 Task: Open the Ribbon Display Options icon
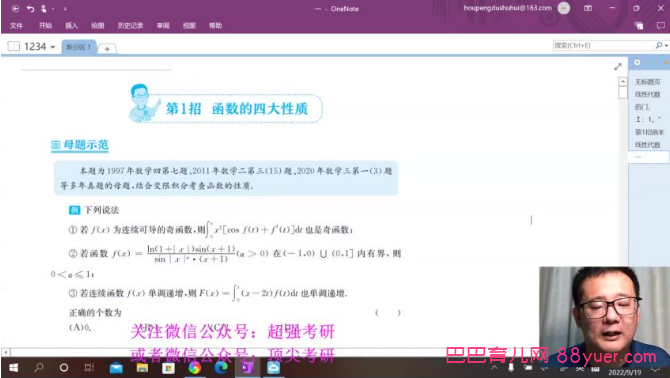(588, 8)
